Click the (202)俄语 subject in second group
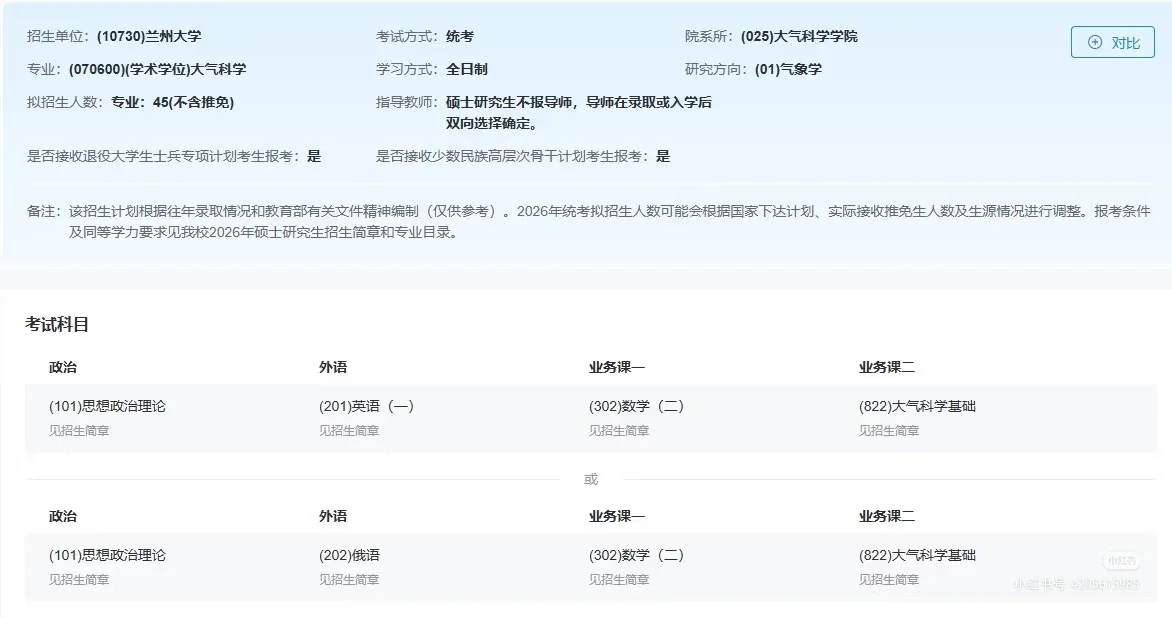 353,555
